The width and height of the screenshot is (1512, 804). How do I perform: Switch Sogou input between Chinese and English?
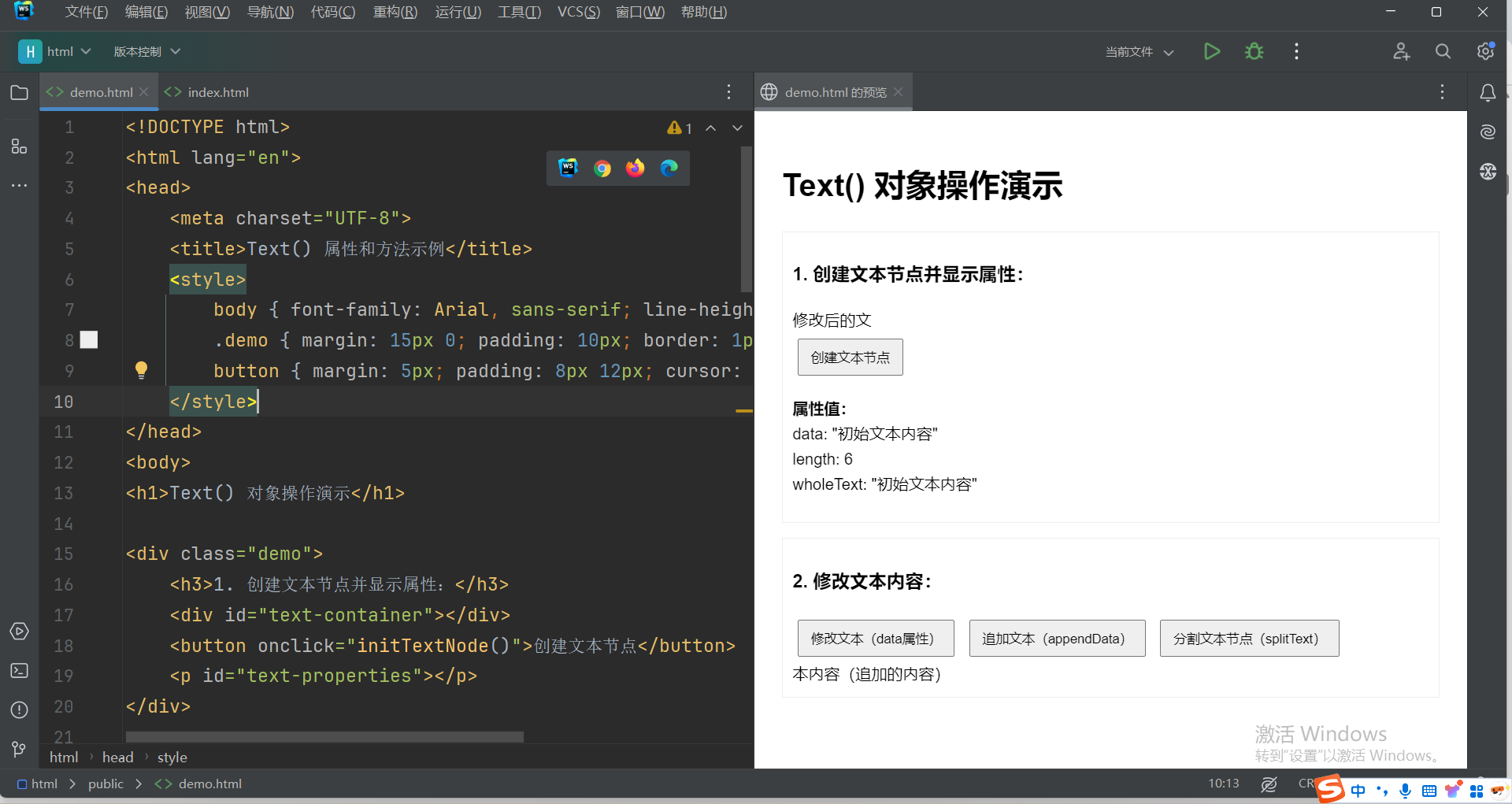tap(1358, 790)
